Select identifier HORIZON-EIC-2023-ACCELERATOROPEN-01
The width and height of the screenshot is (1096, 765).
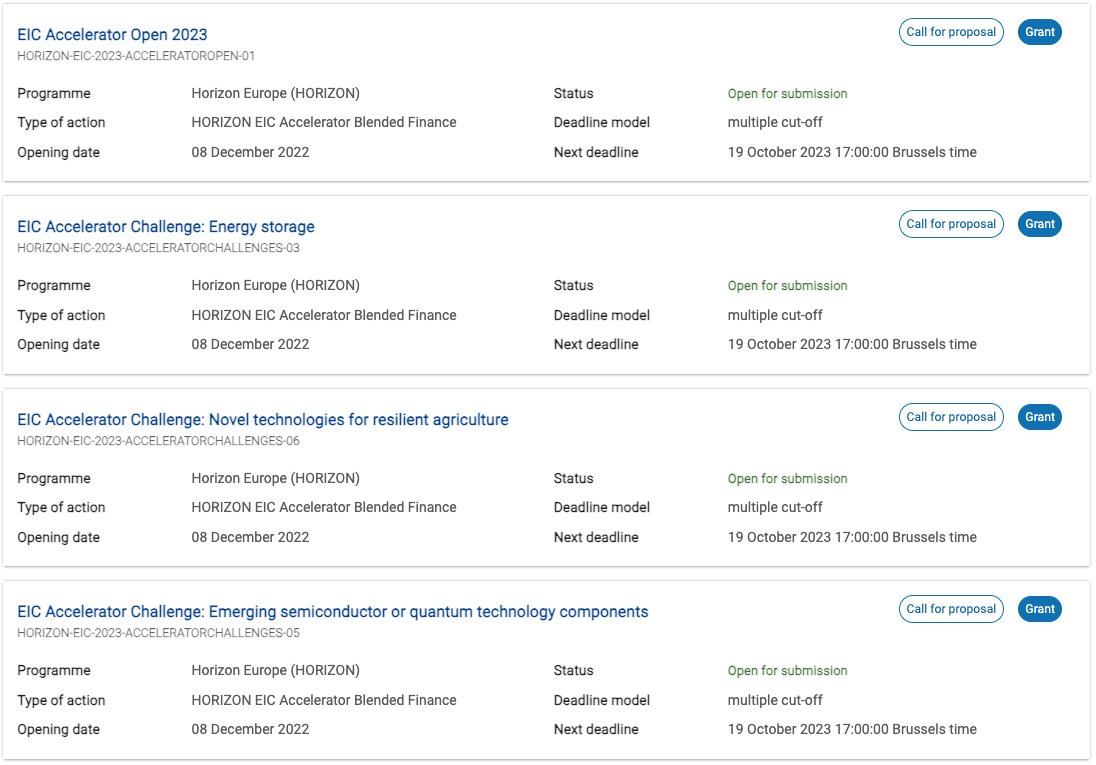click(136, 56)
